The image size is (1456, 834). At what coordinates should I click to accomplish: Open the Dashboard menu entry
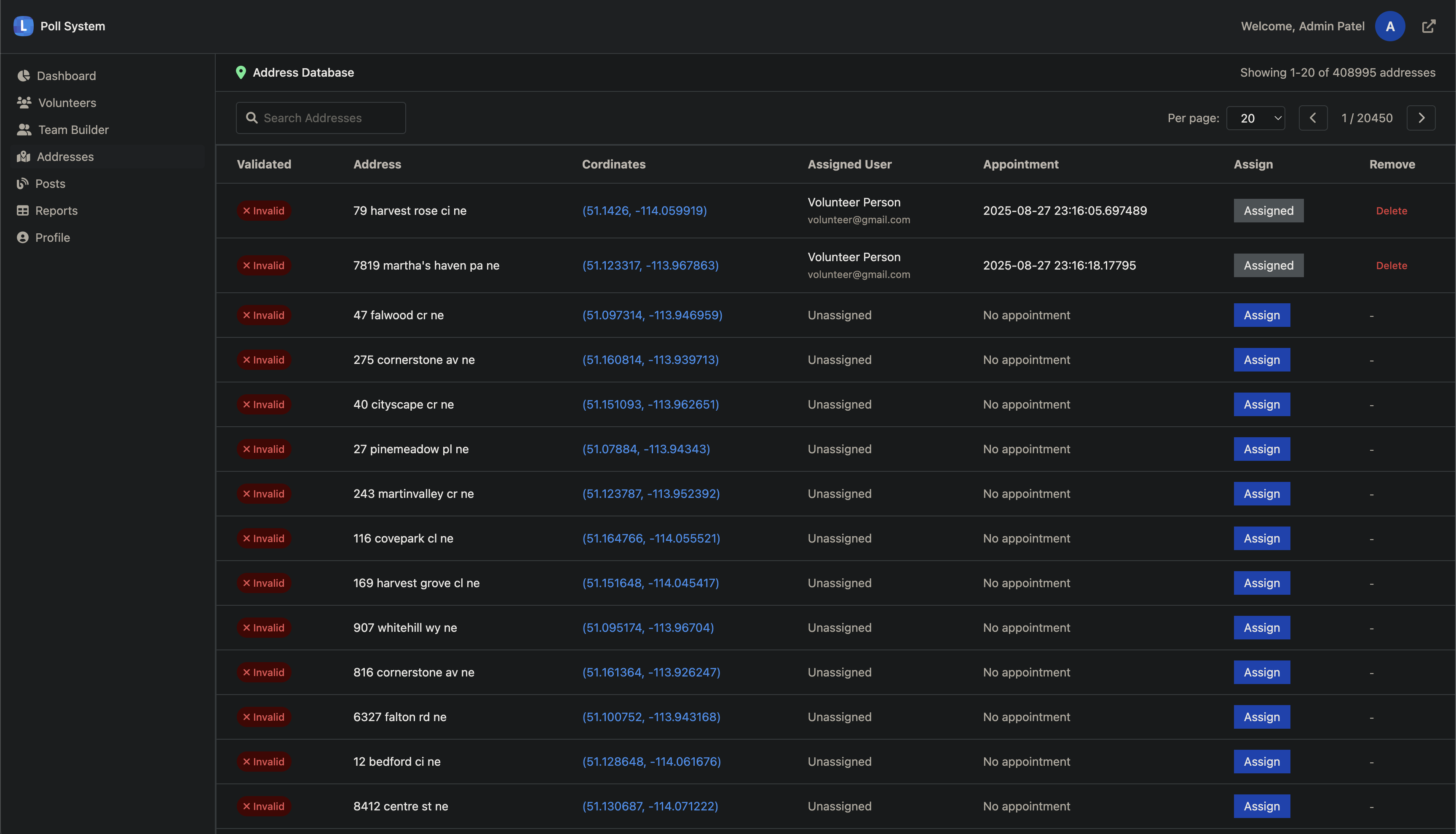(66, 76)
